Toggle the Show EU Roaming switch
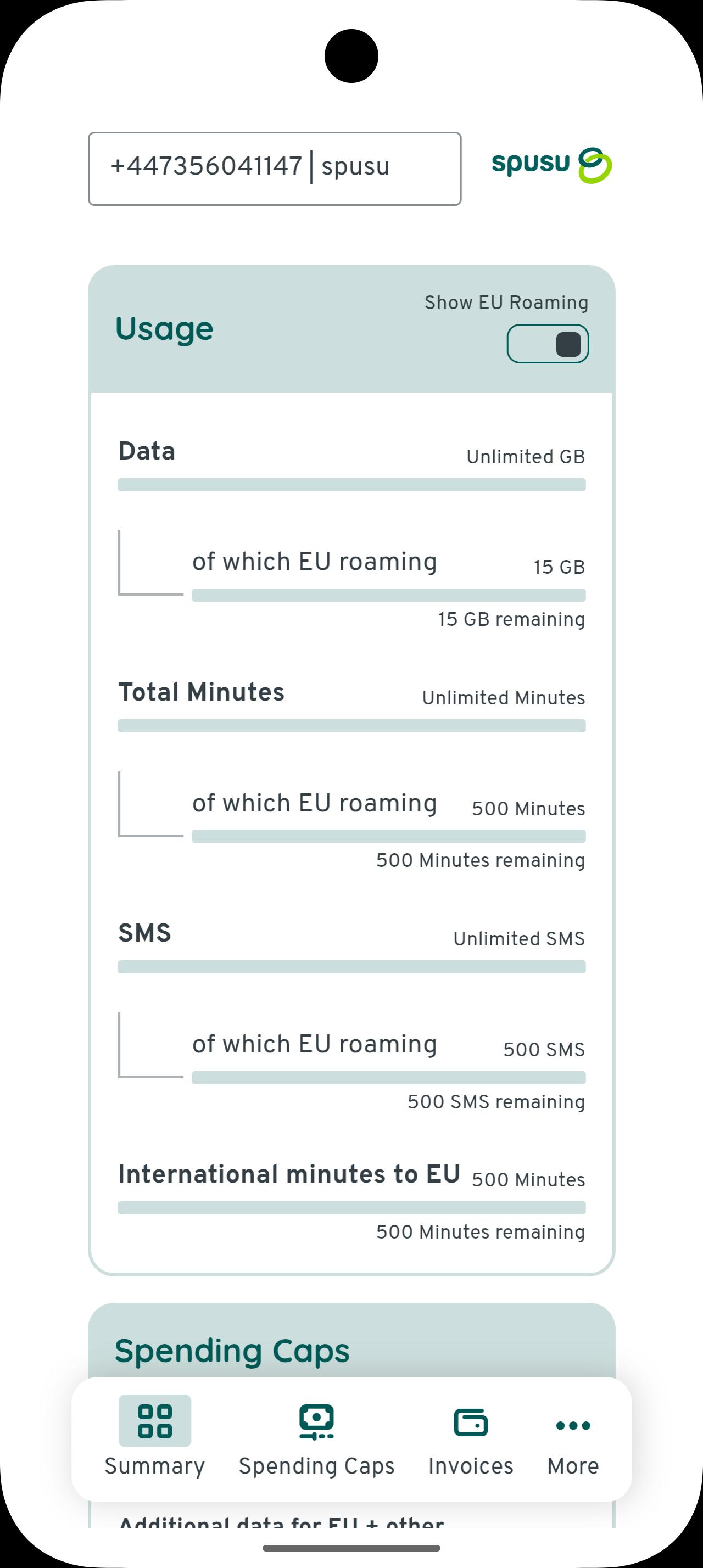This screenshot has width=703, height=1568. 548,344
